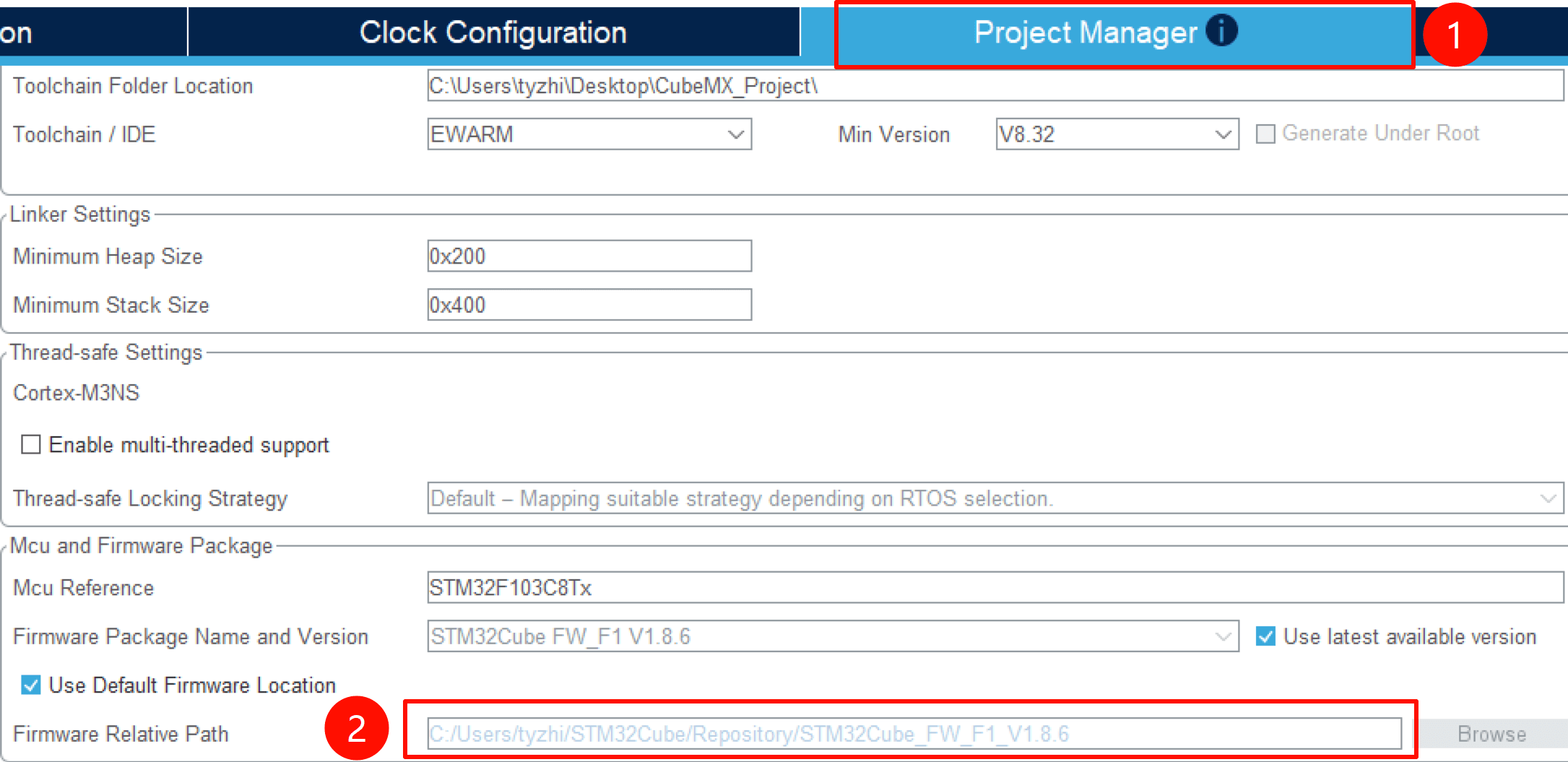Viewport: 1568px width, 762px height.
Task: Expand the Min Version dropdown
Action: [x=1117, y=134]
